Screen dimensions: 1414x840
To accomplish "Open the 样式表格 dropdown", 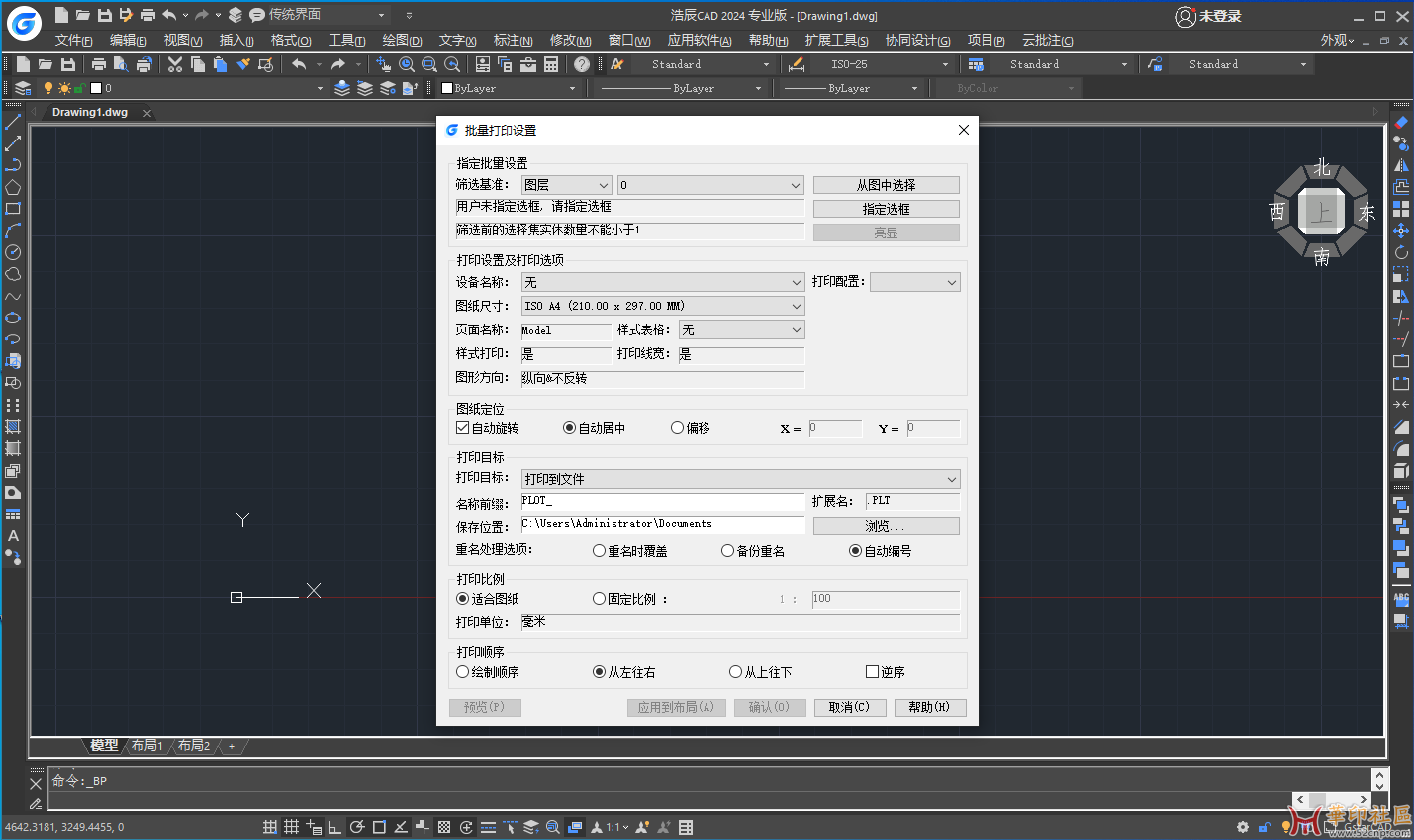I will point(741,329).
